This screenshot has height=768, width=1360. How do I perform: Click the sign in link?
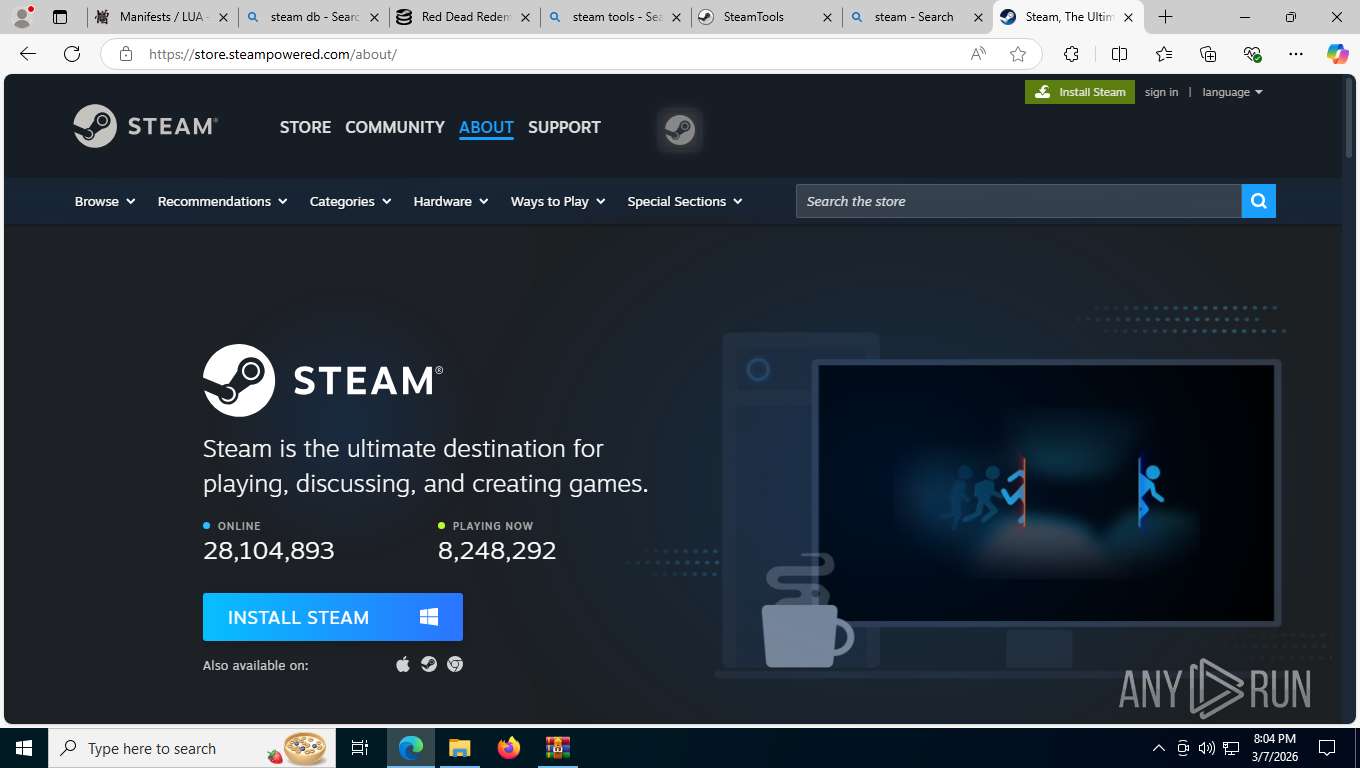1161,92
